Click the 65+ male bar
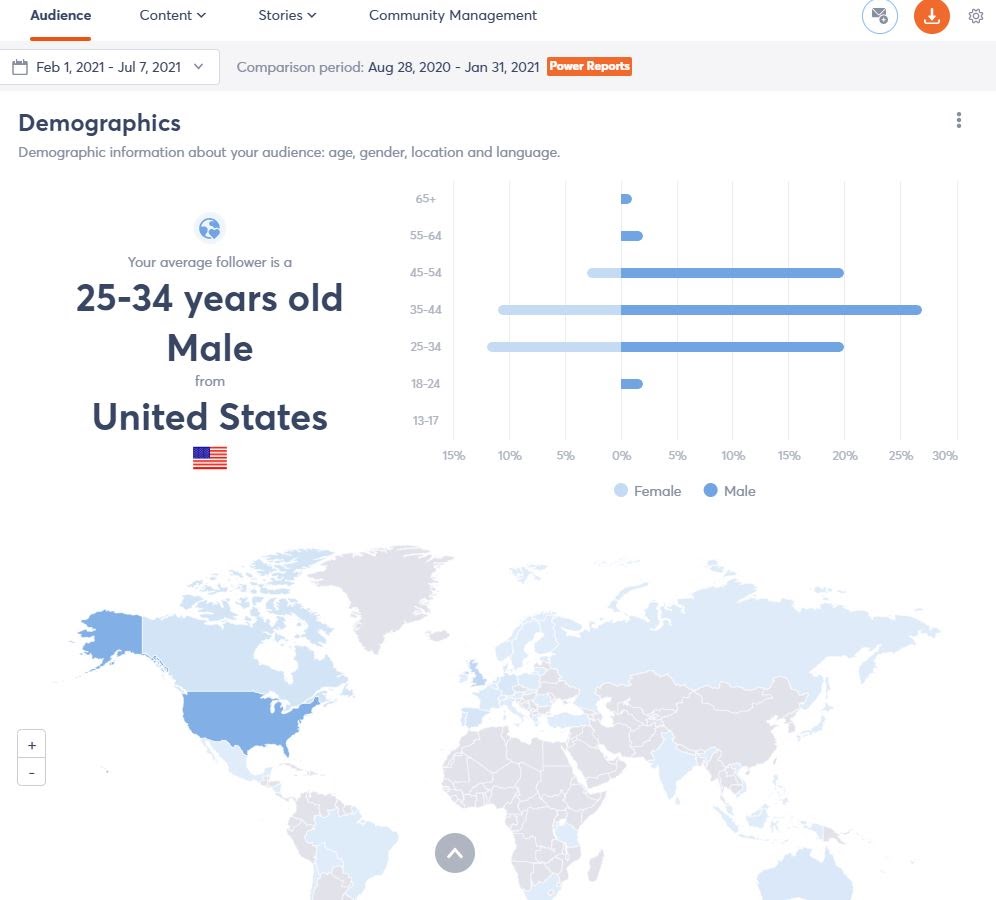 (626, 199)
